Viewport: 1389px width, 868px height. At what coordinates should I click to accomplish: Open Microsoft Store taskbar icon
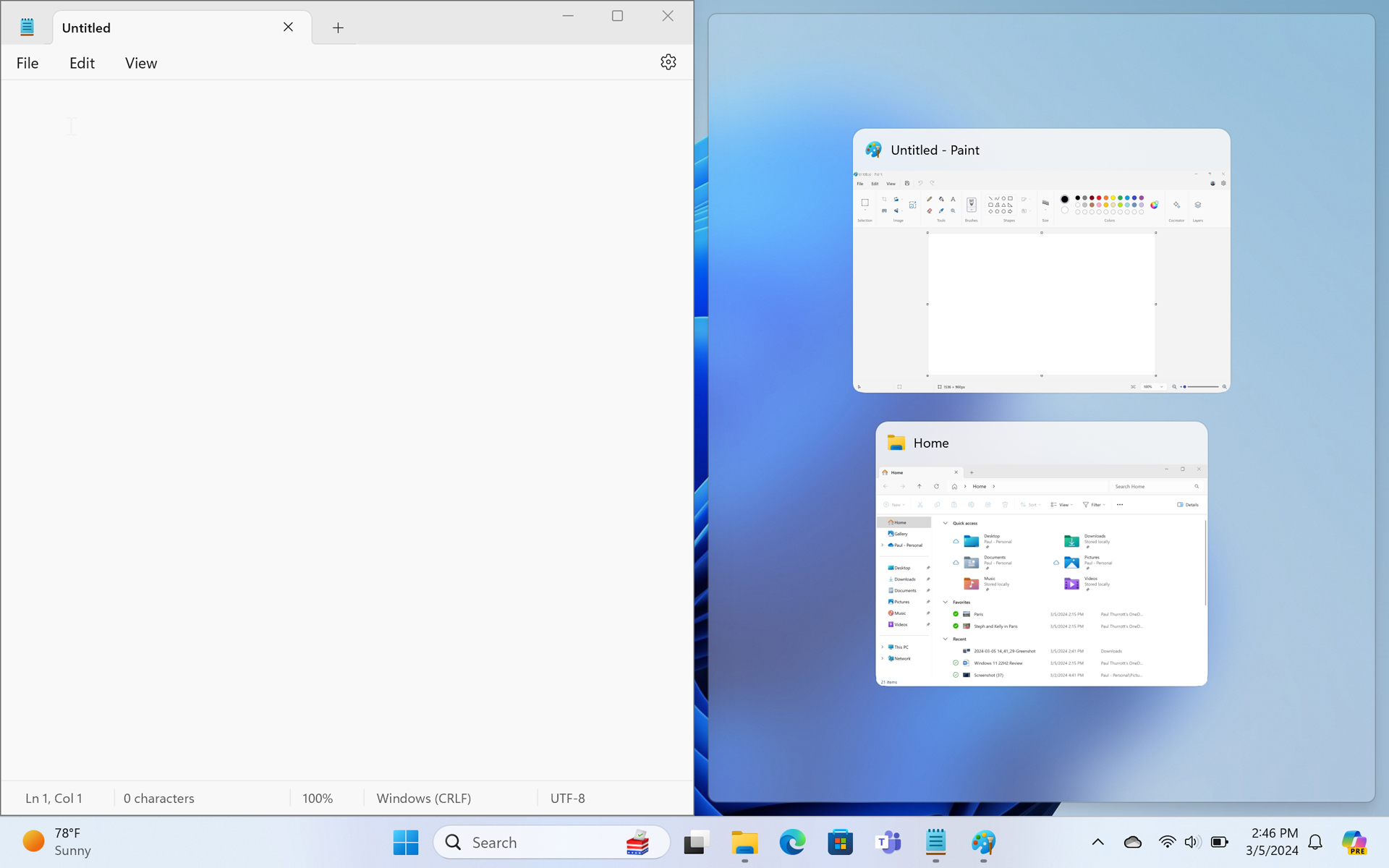[x=840, y=842]
